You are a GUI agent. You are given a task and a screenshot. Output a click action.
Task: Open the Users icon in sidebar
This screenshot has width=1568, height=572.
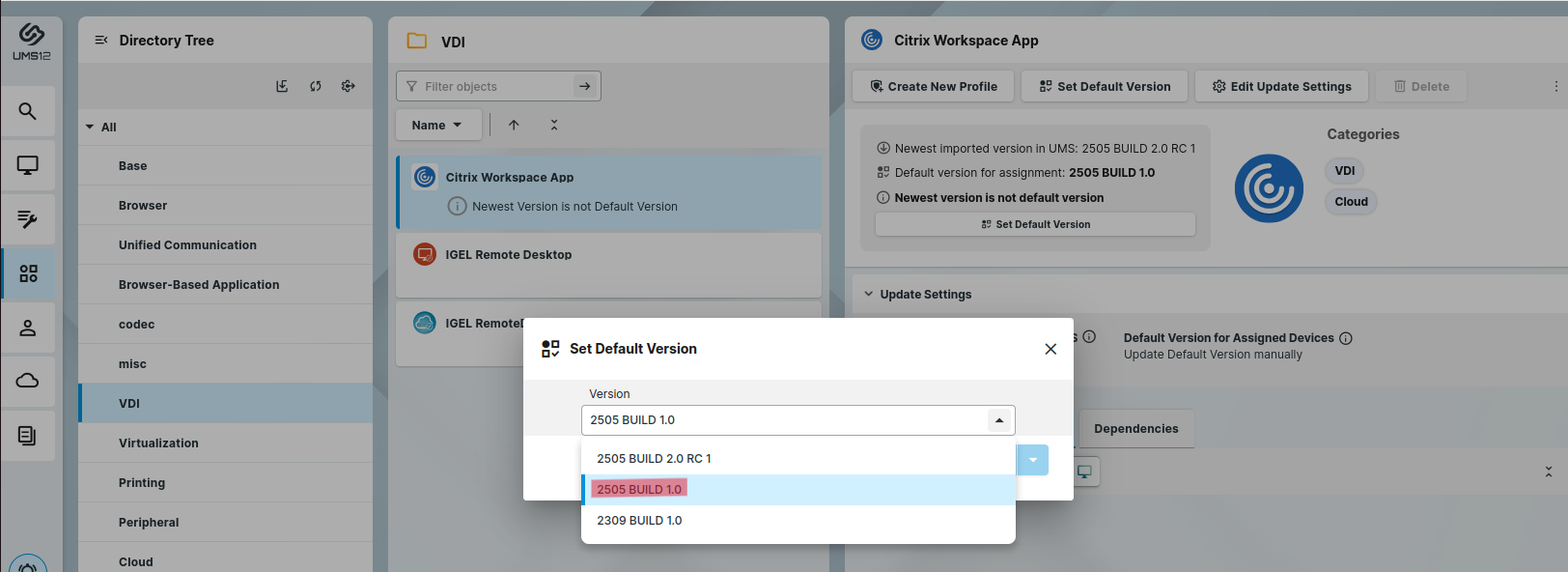(28, 328)
